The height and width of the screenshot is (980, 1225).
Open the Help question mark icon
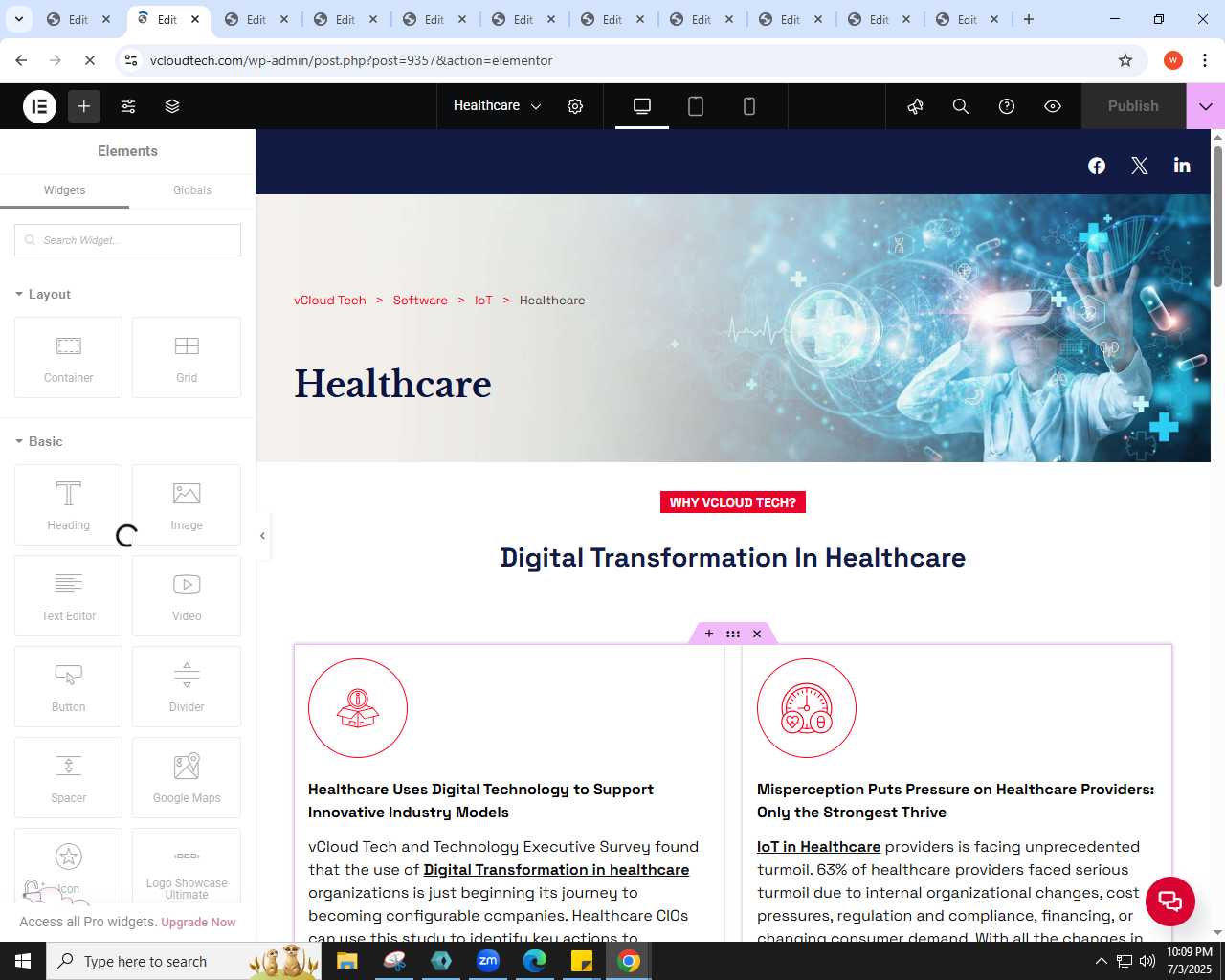click(x=1007, y=106)
